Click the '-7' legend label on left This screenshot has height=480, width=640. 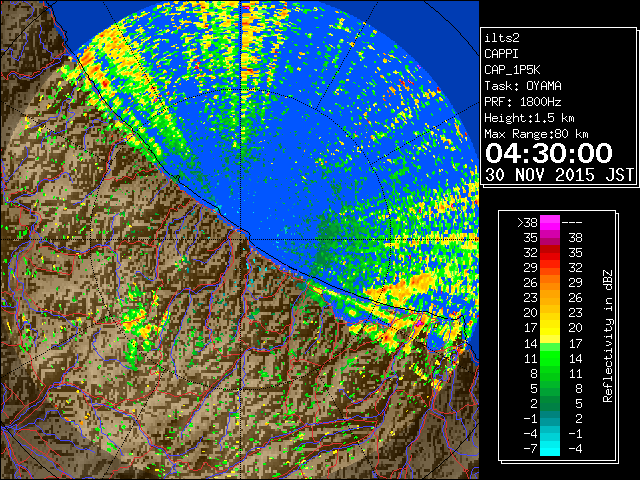click(530, 448)
